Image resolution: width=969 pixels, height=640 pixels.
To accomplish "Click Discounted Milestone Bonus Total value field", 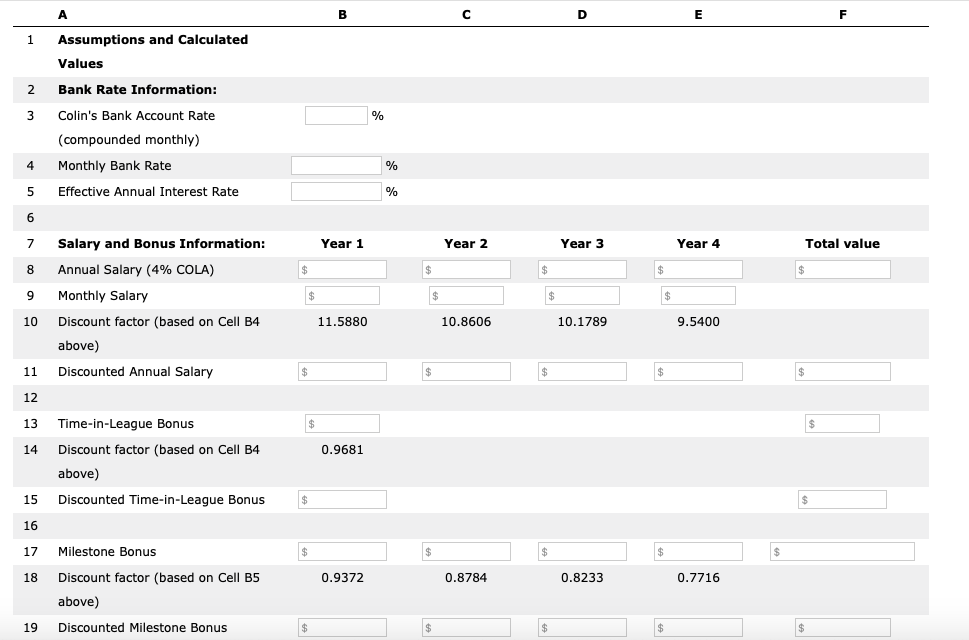I will click(x=843, y=628).
